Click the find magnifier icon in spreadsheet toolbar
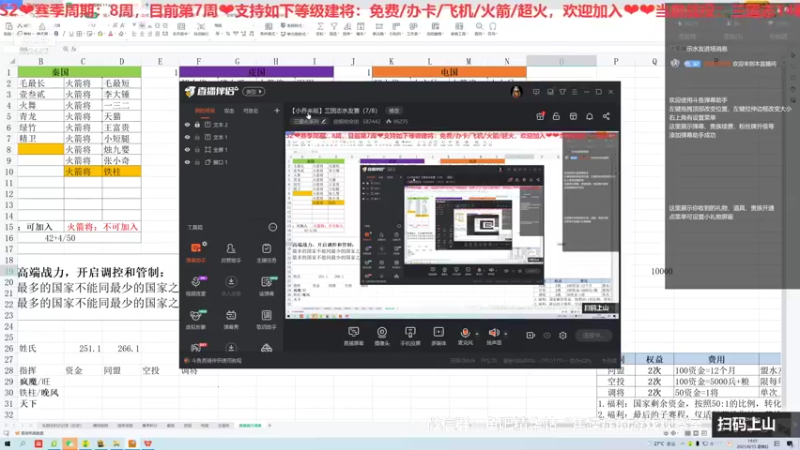Screen dimensions: 800x450 pos(479,26)
